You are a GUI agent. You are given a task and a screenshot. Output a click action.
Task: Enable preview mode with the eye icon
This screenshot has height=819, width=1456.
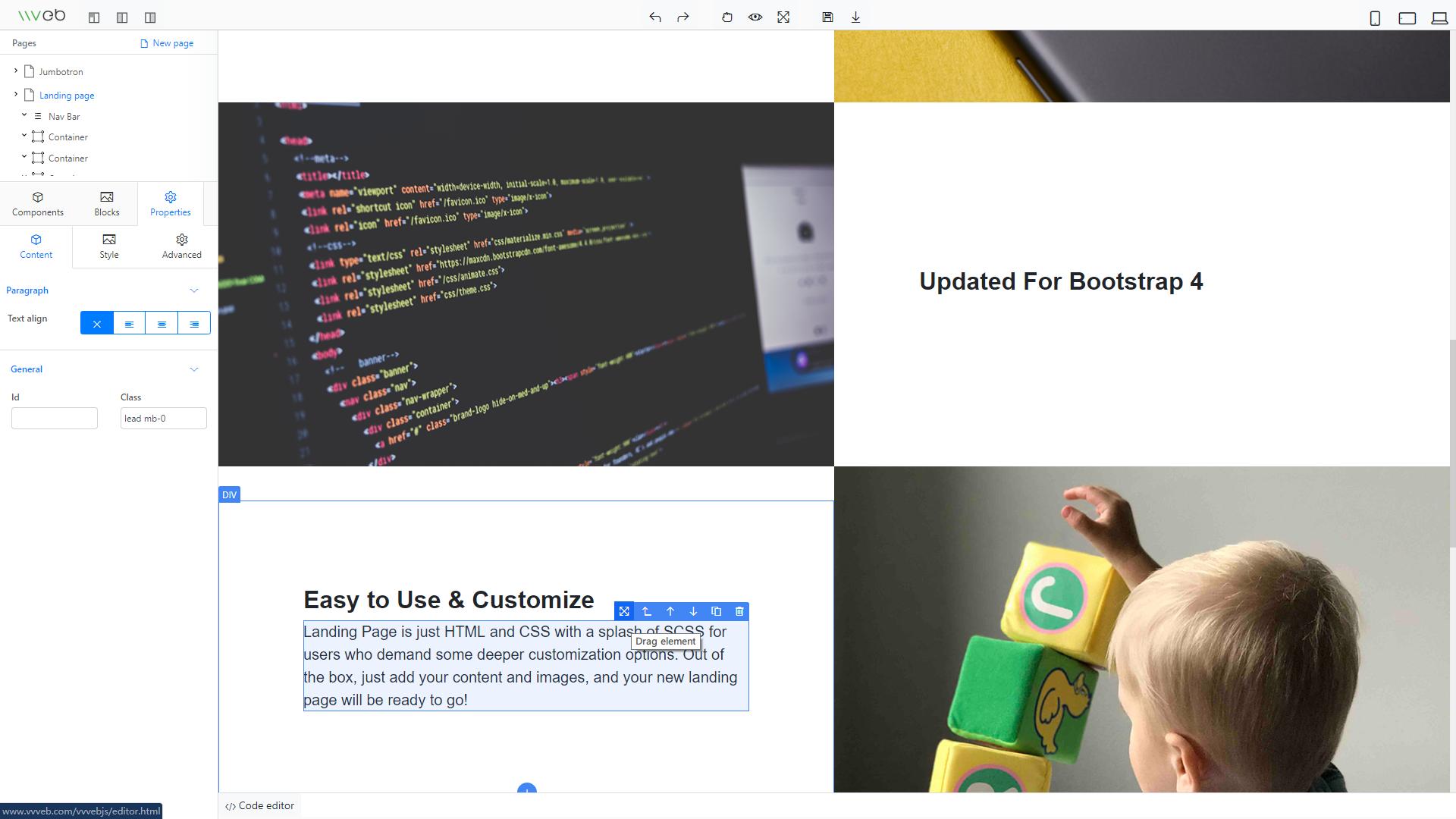[755, 17]
